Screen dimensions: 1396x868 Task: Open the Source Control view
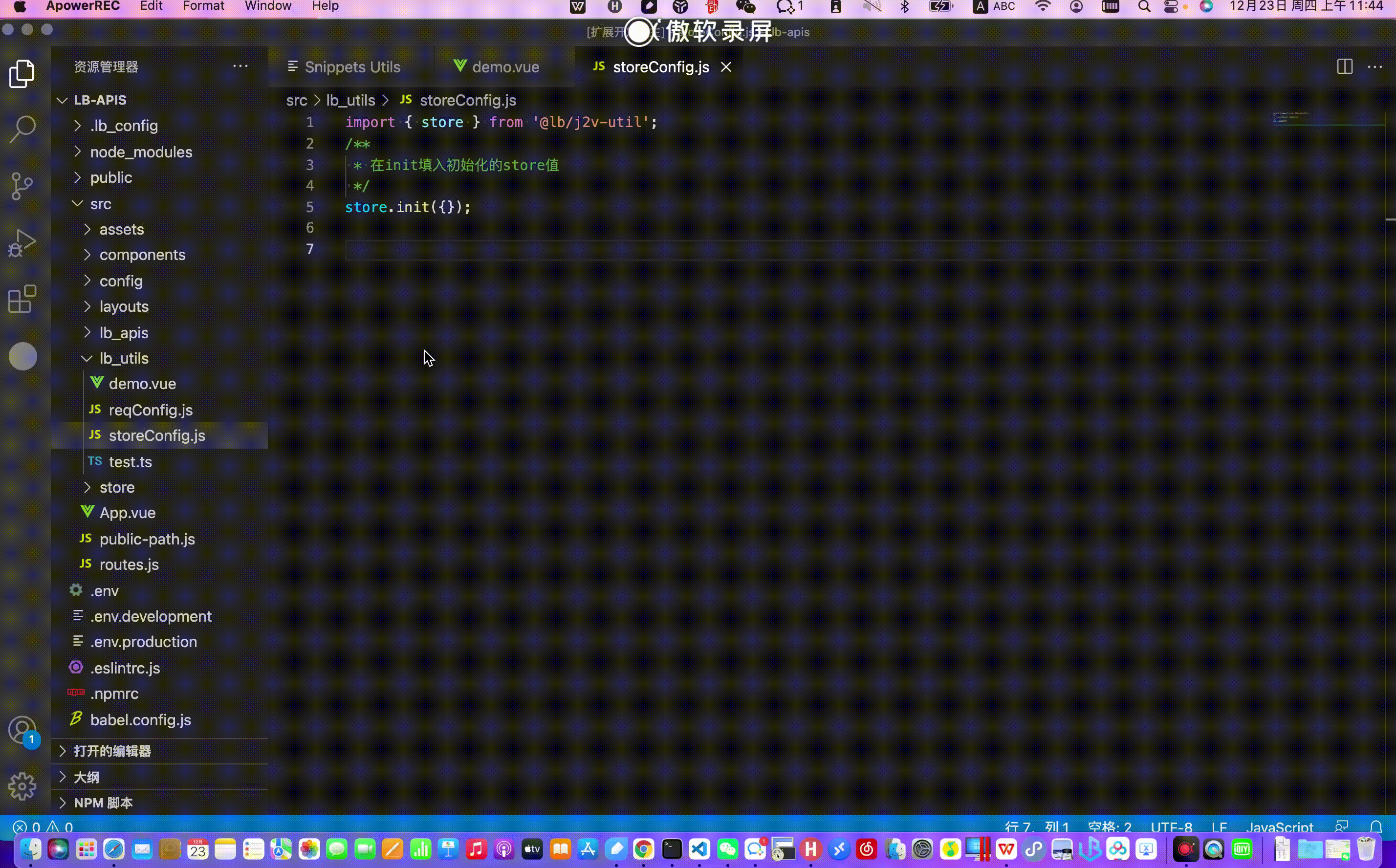pyautogui.click(x=22, y=186)
